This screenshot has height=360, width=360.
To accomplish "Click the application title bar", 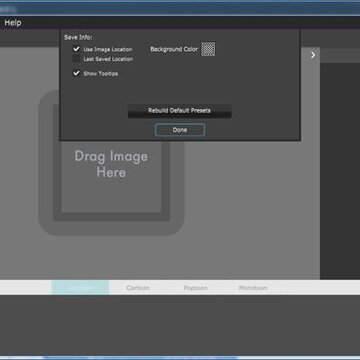I will click(180, 9).
